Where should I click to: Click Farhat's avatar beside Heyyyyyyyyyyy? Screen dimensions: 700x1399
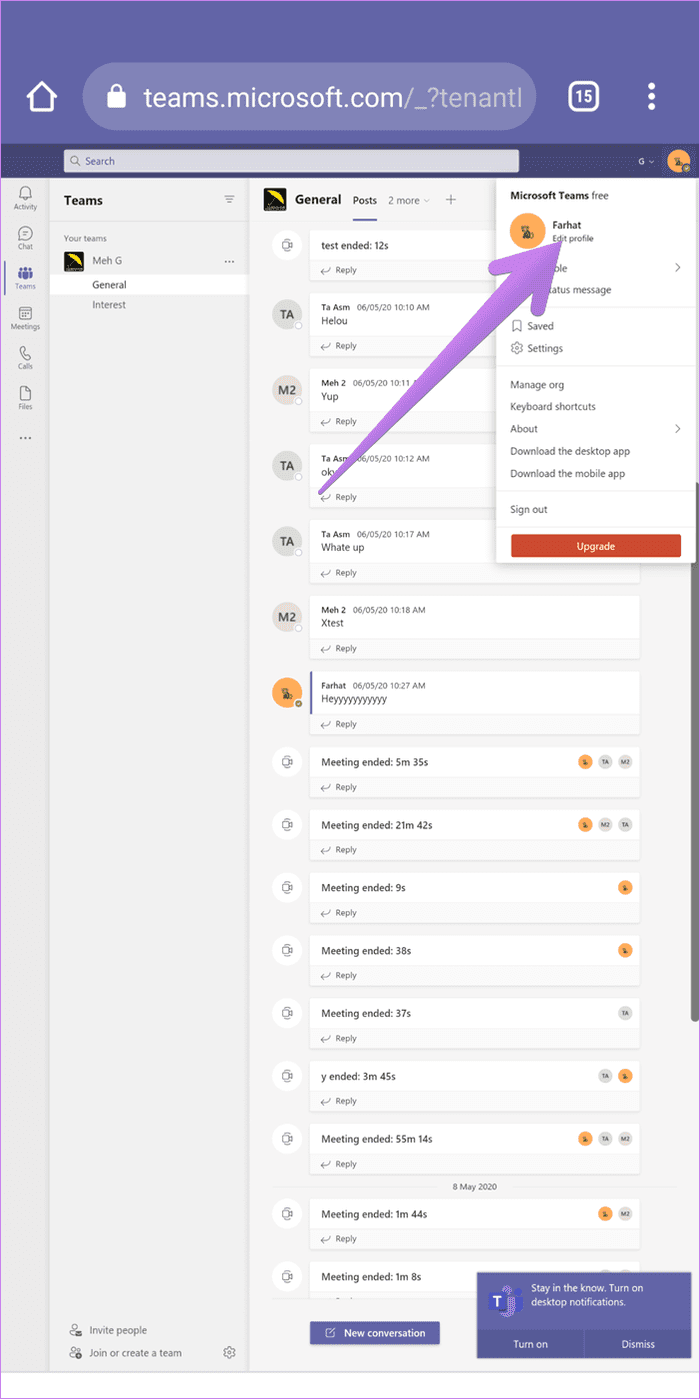287,692
